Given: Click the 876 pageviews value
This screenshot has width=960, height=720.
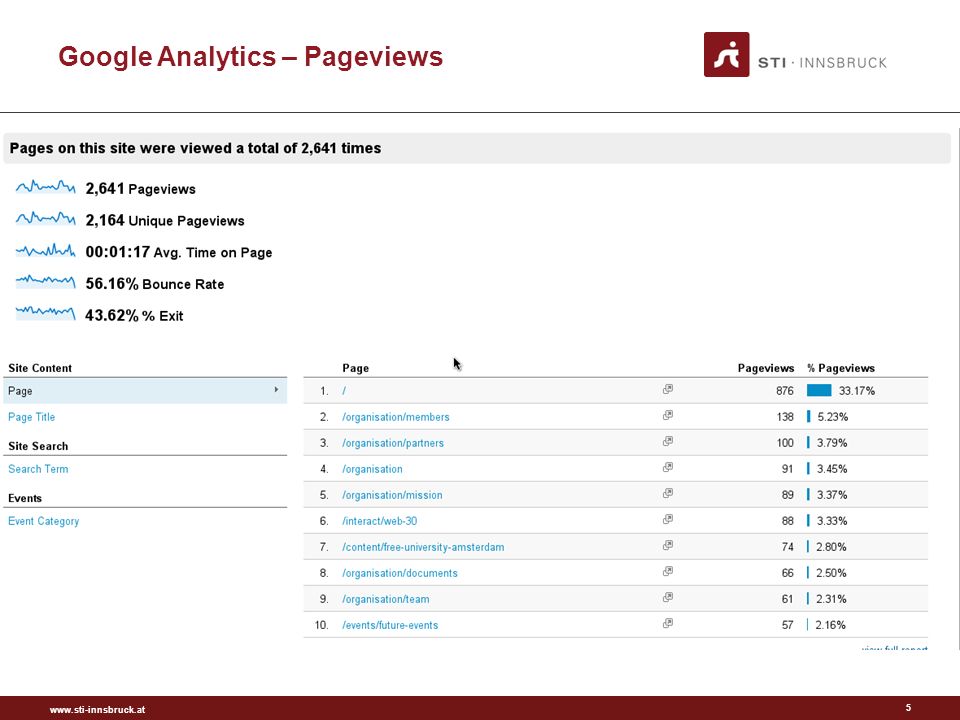Looking at the screenshot, I should point(785,391).
